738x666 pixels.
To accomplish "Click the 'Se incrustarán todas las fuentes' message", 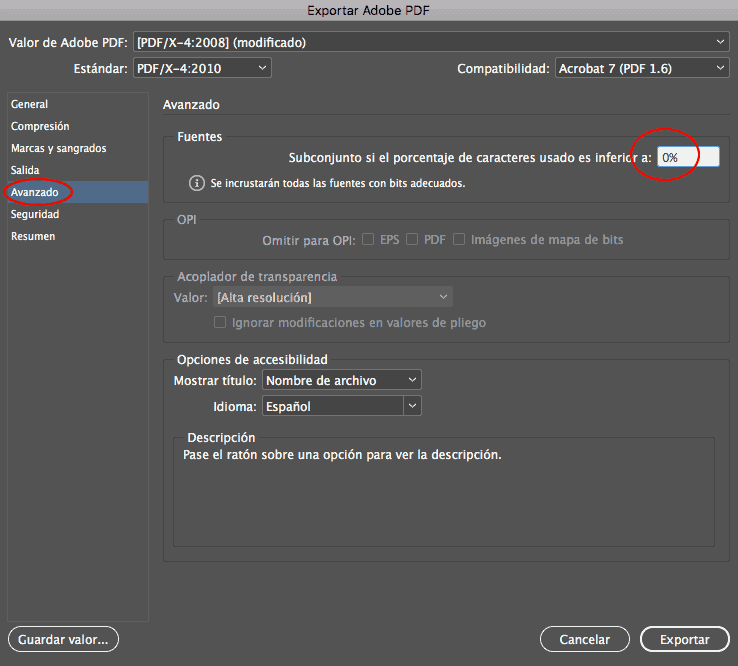I will tap(338, 183).
